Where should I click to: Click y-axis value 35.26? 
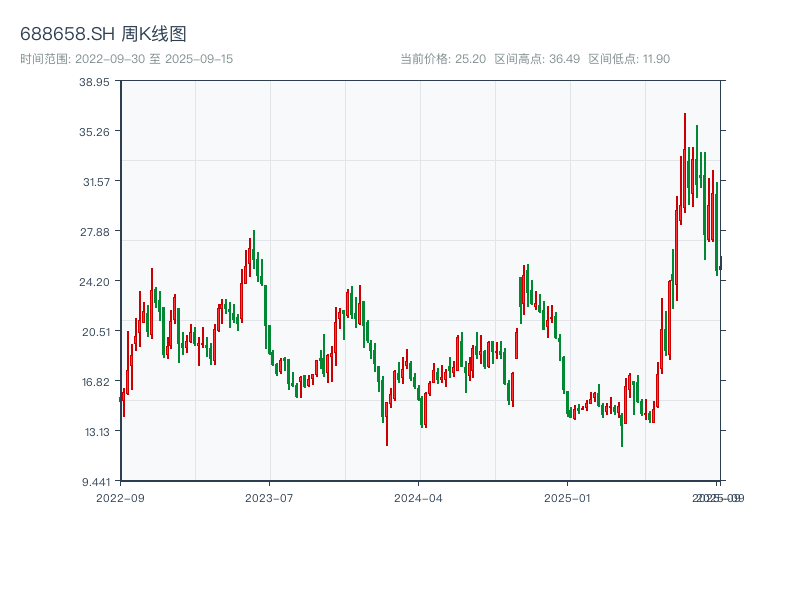94,132
